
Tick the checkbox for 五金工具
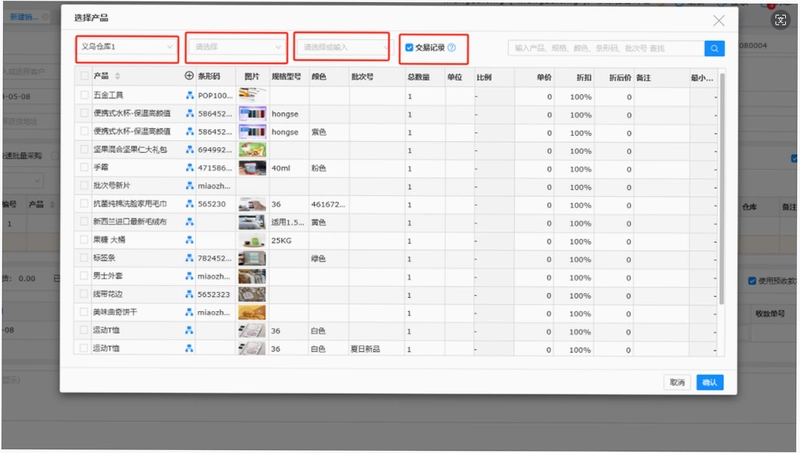[84, 95]
